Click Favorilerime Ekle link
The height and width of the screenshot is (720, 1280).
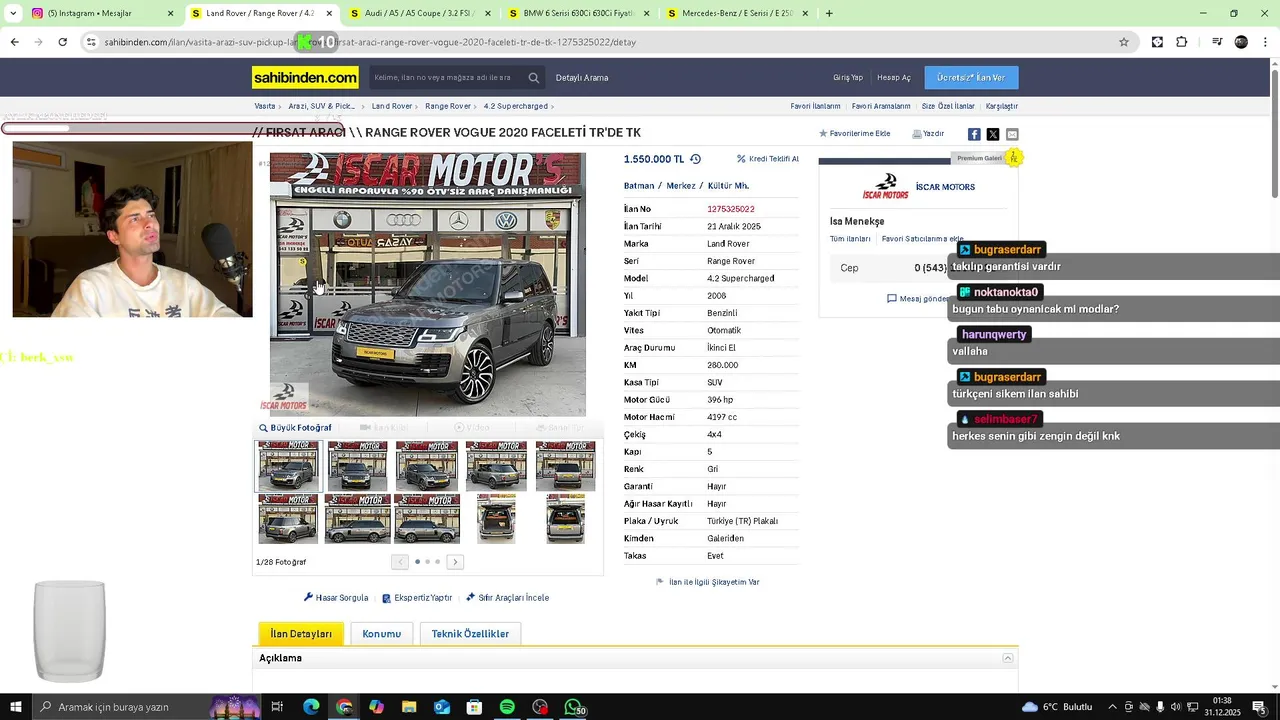855,134
